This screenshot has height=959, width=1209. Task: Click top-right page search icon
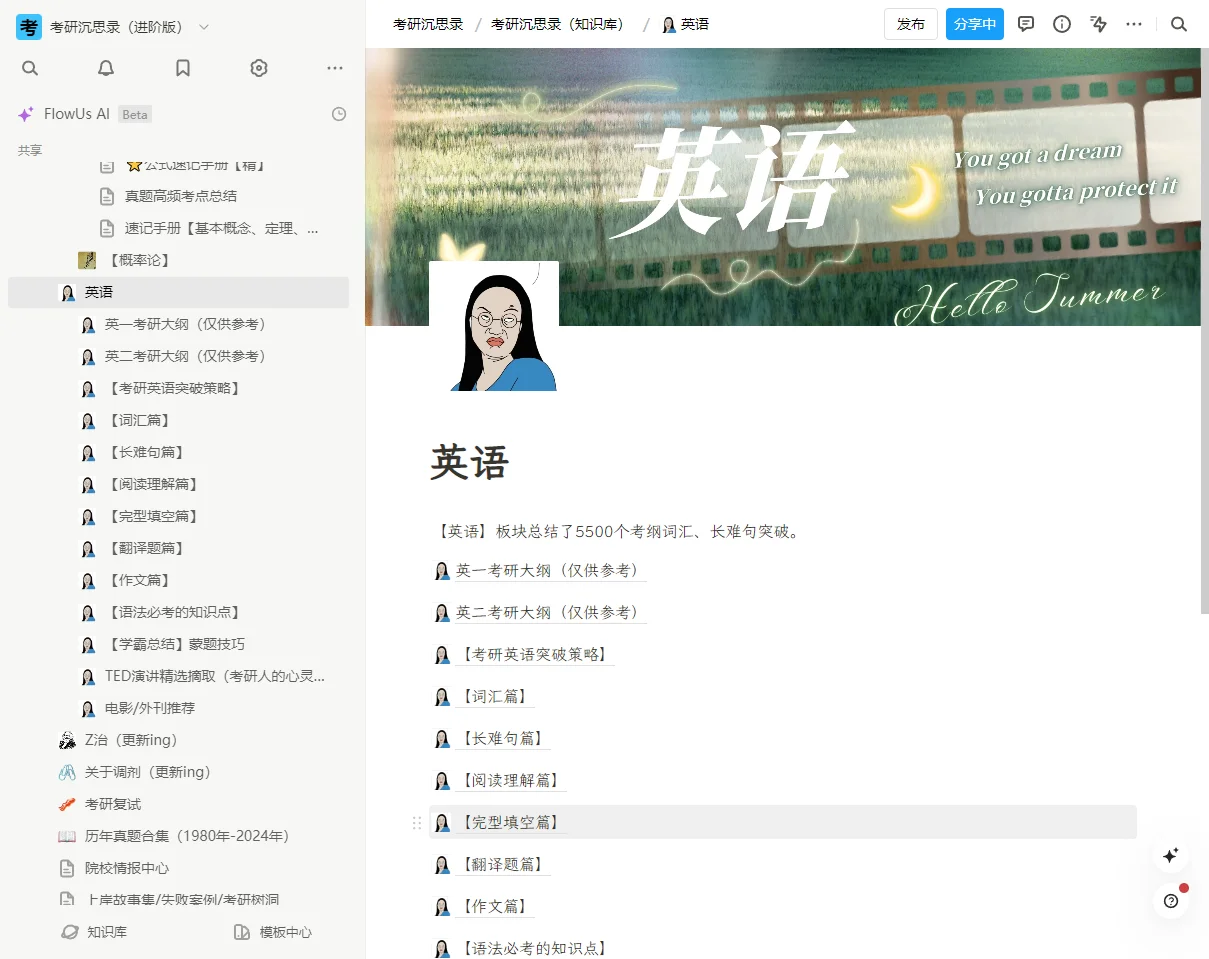[1179, 24]
